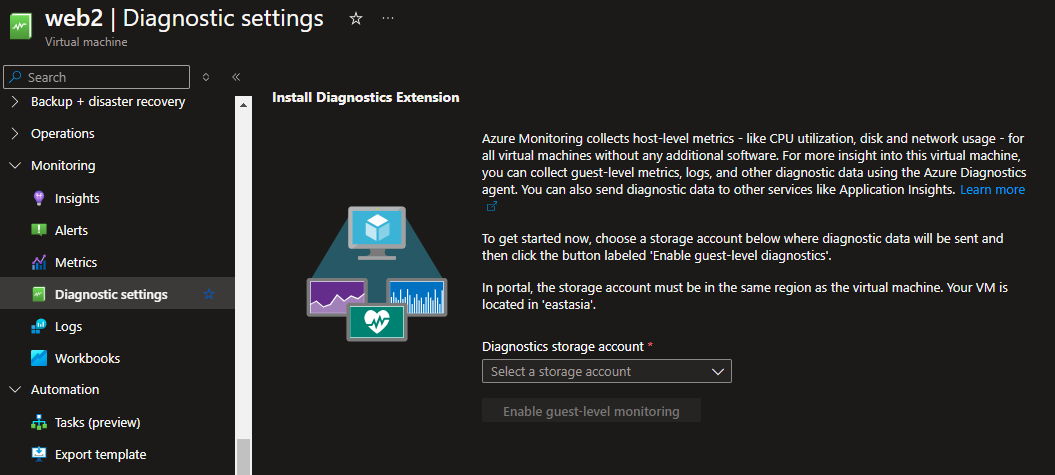
Task: Open the more options ellipsis menu
Action: [388, 19]
